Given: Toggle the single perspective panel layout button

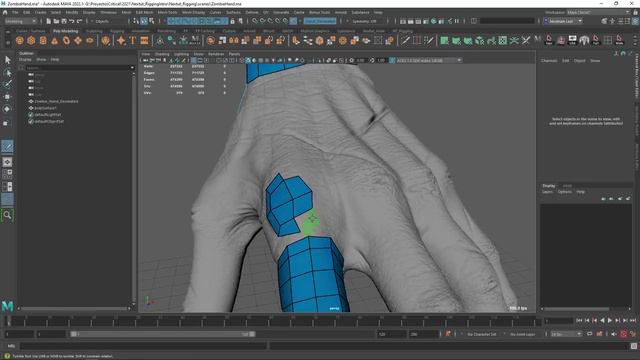Looking at the screenshot, I should [7, 162].
